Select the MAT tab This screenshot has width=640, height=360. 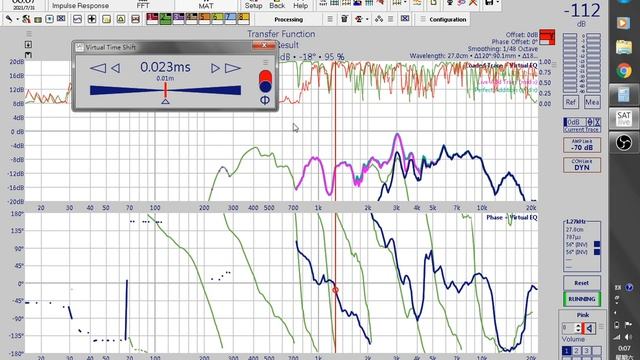coord(206,5)
